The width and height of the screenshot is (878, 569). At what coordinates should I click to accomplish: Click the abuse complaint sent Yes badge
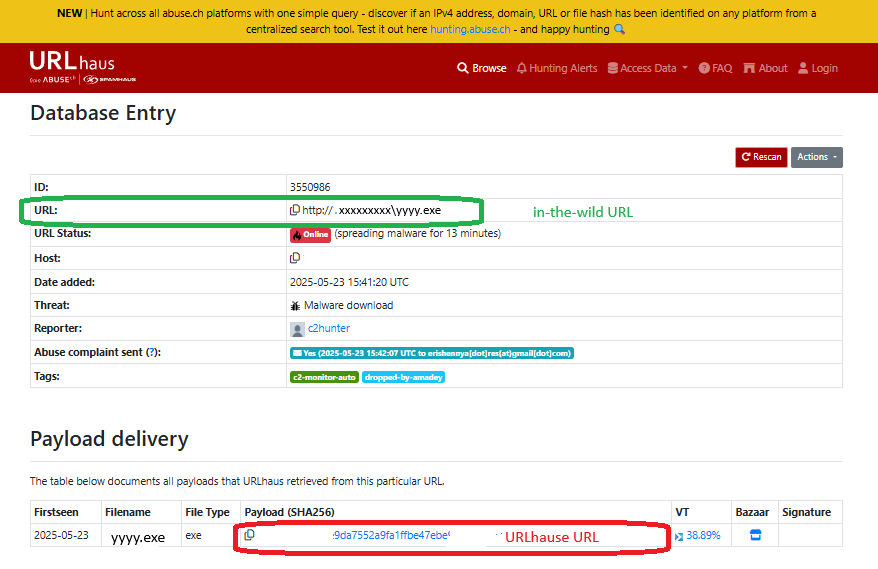[432, 353]
